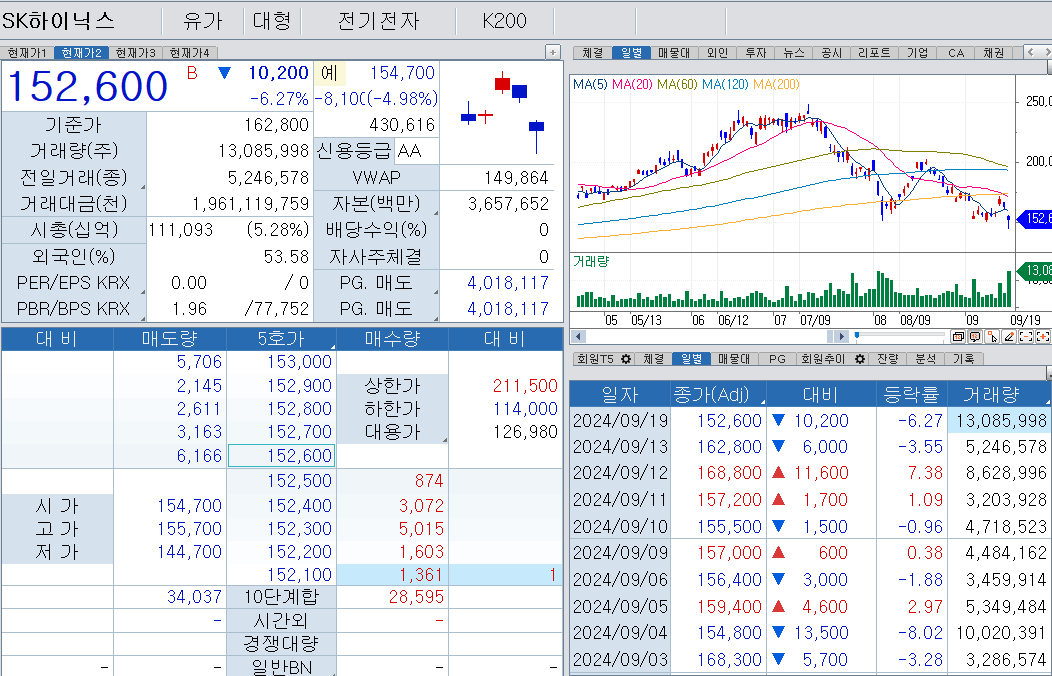Select the chart drawing pencil tool
The image size is (1052, 676).
(1009, 336)
